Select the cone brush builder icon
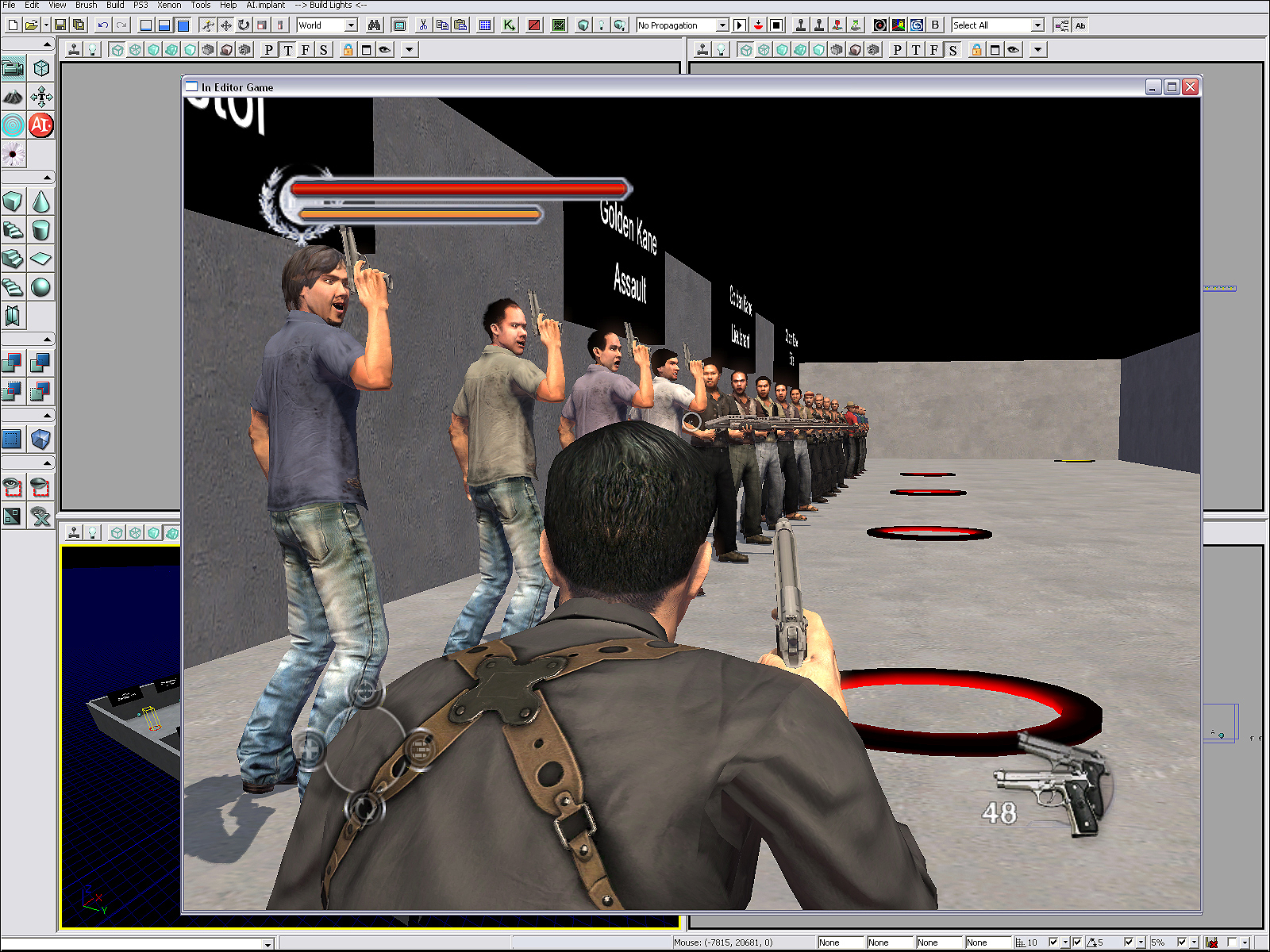This screenshot has width=1270, height=952. click(40, 202)
